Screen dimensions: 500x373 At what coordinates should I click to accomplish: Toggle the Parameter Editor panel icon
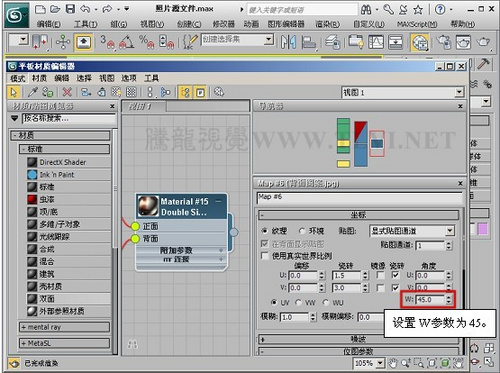pos(200,92)
